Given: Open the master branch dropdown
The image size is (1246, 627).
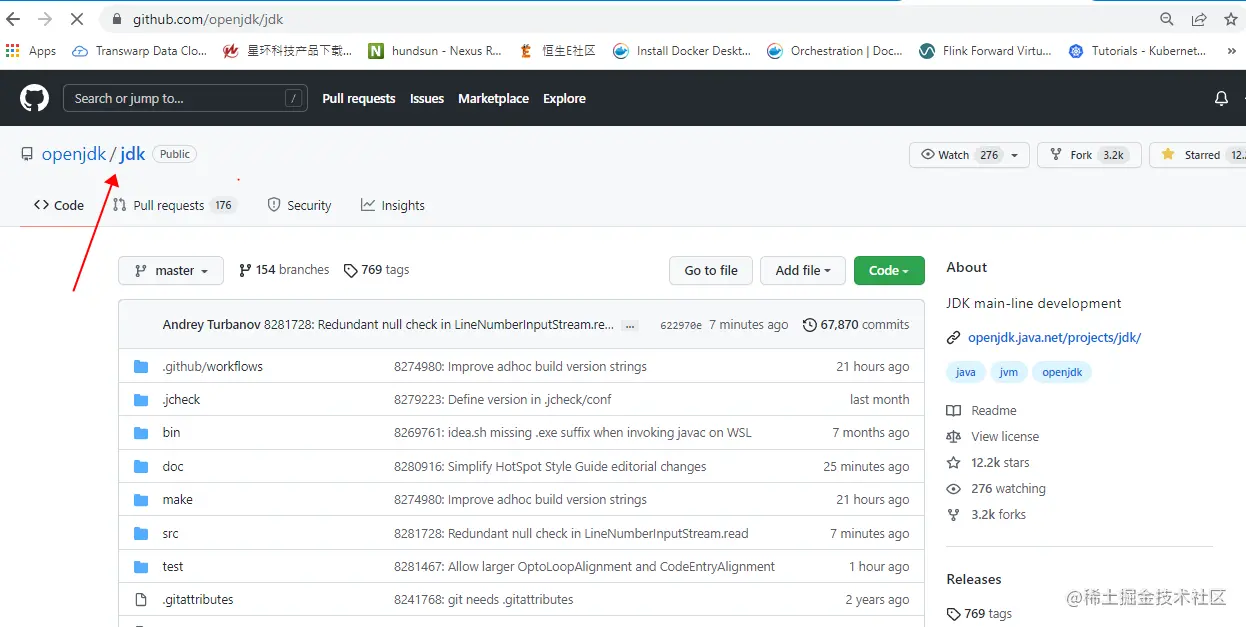Looking at the screenshot, I should click(x=169, y=270).
